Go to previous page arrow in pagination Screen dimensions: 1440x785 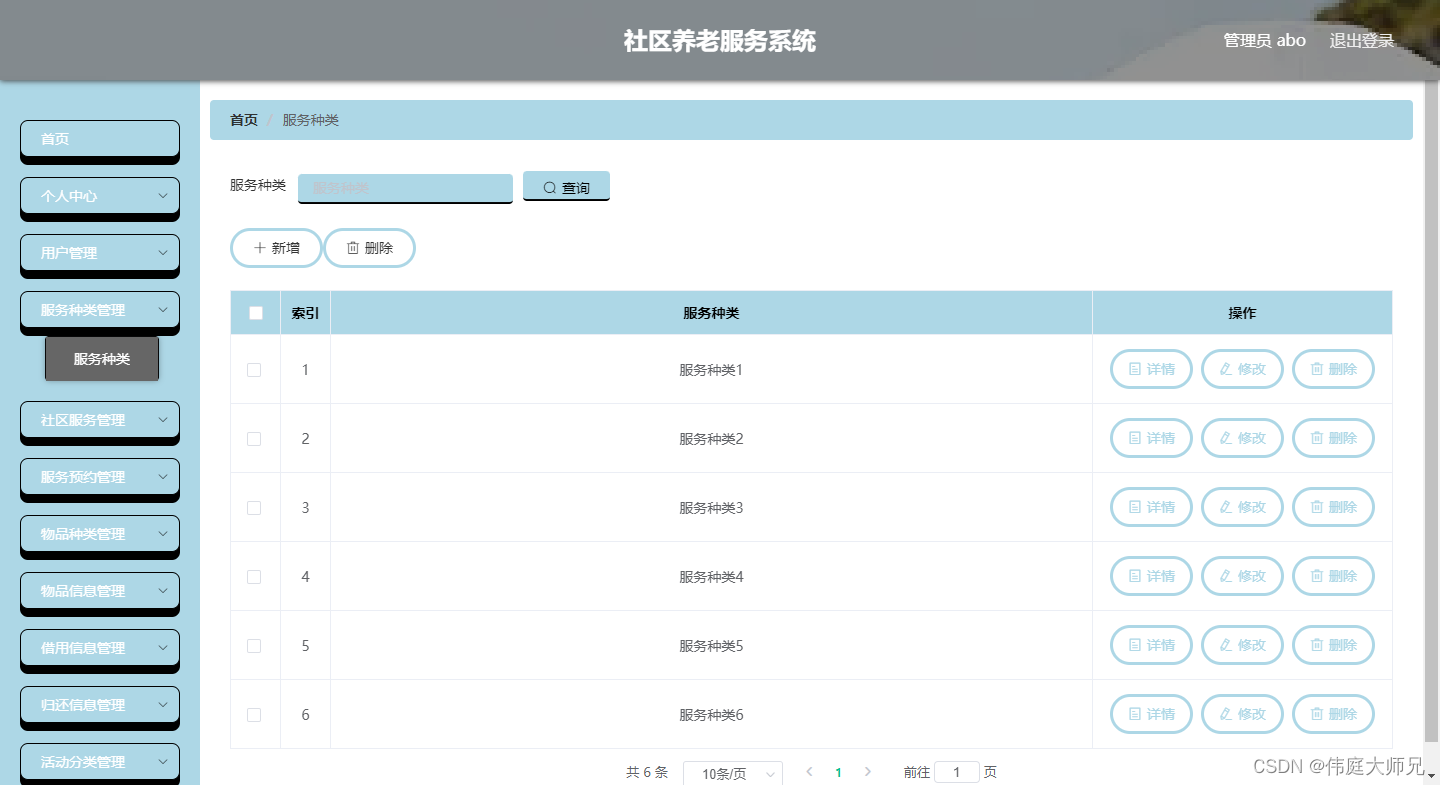[x=809, y=772]
